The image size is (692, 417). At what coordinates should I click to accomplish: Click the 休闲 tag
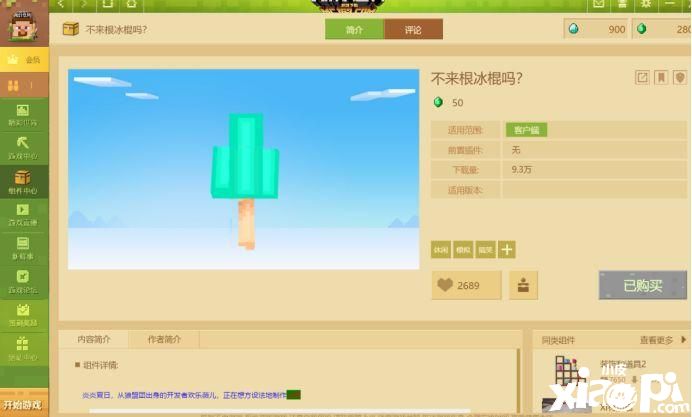tap(441, 250)
